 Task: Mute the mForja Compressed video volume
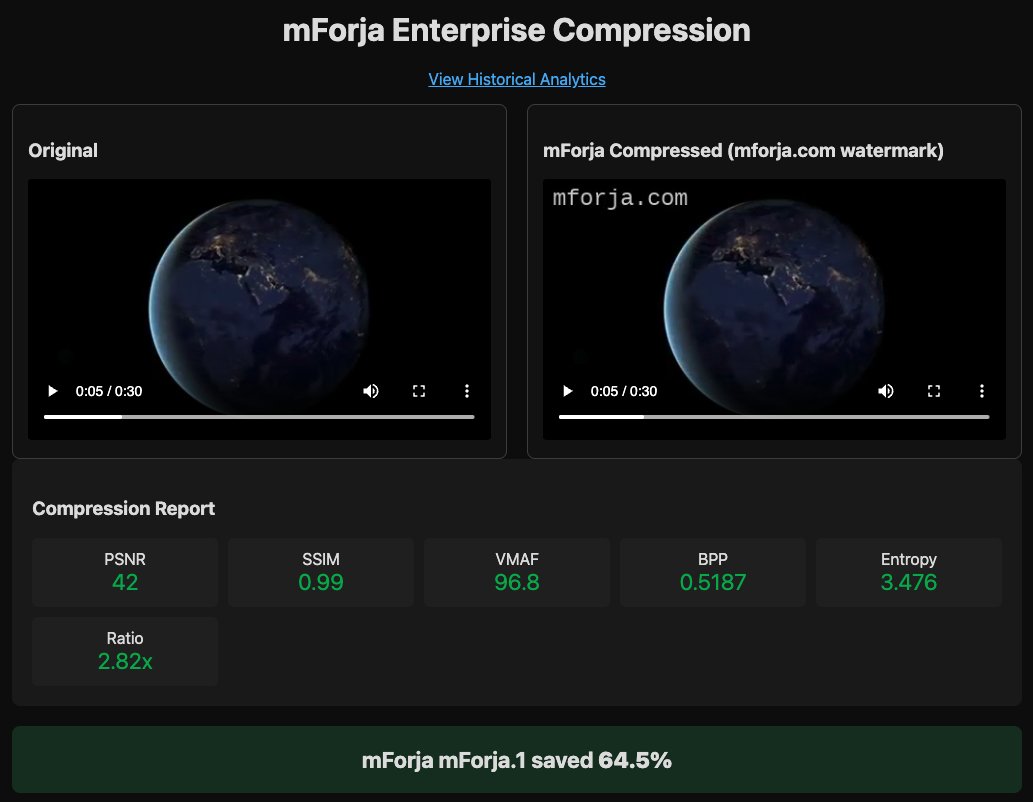click(886, 391)
